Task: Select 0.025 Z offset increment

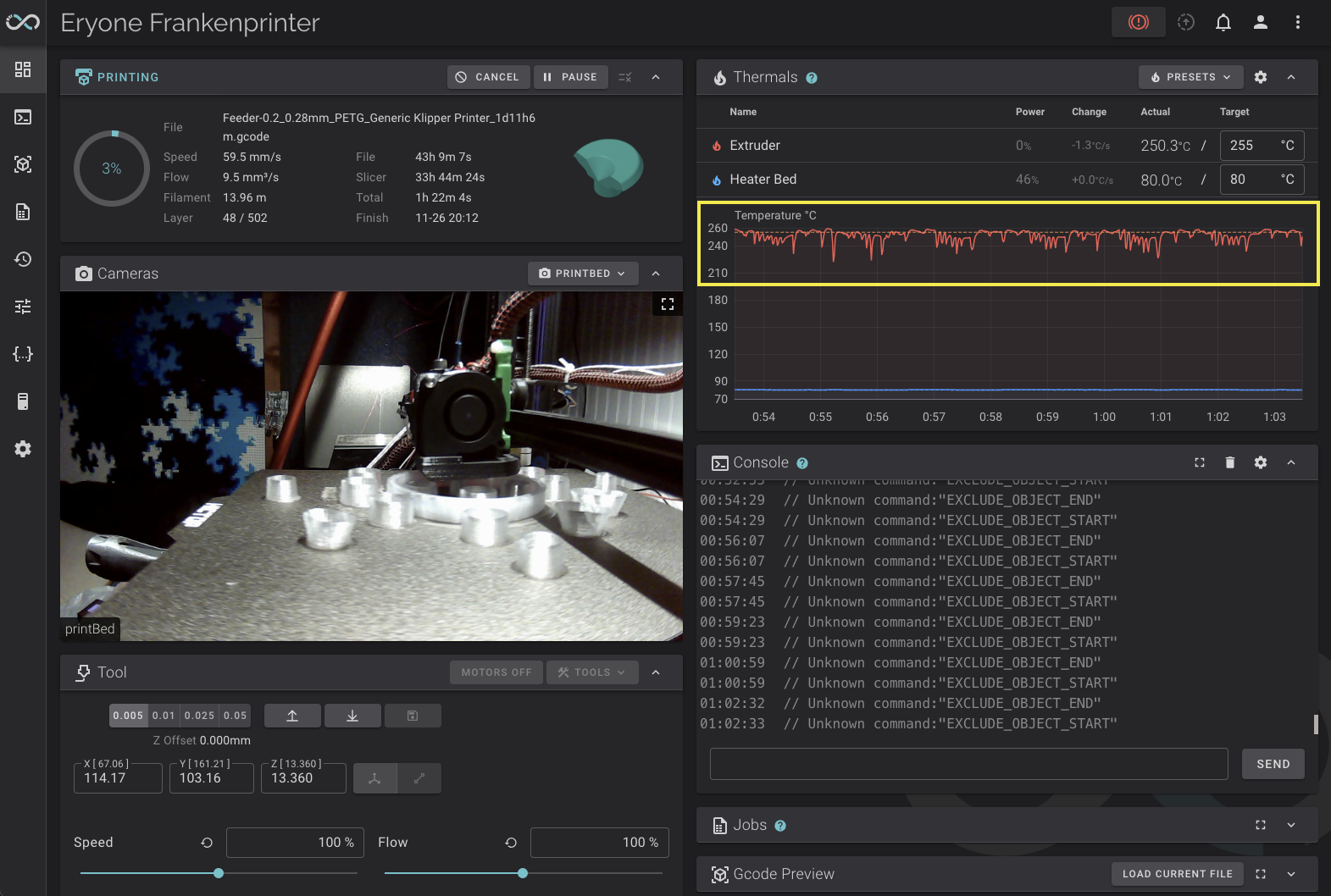Action: 199,716
